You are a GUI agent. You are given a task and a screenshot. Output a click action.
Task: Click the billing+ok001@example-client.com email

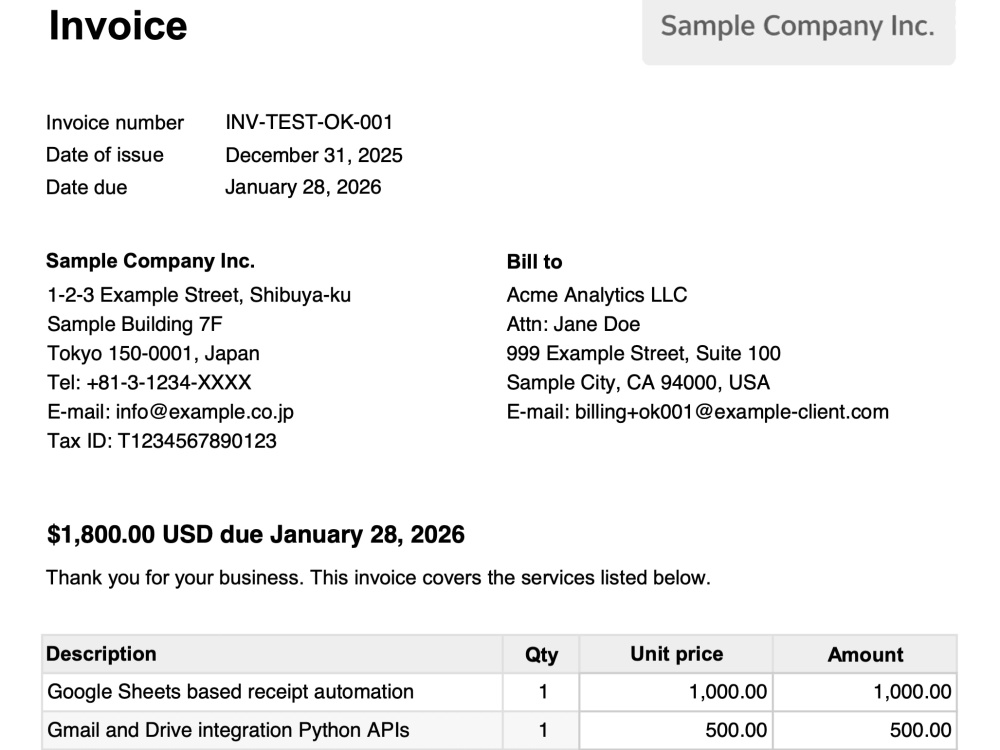tap(732, 412)
